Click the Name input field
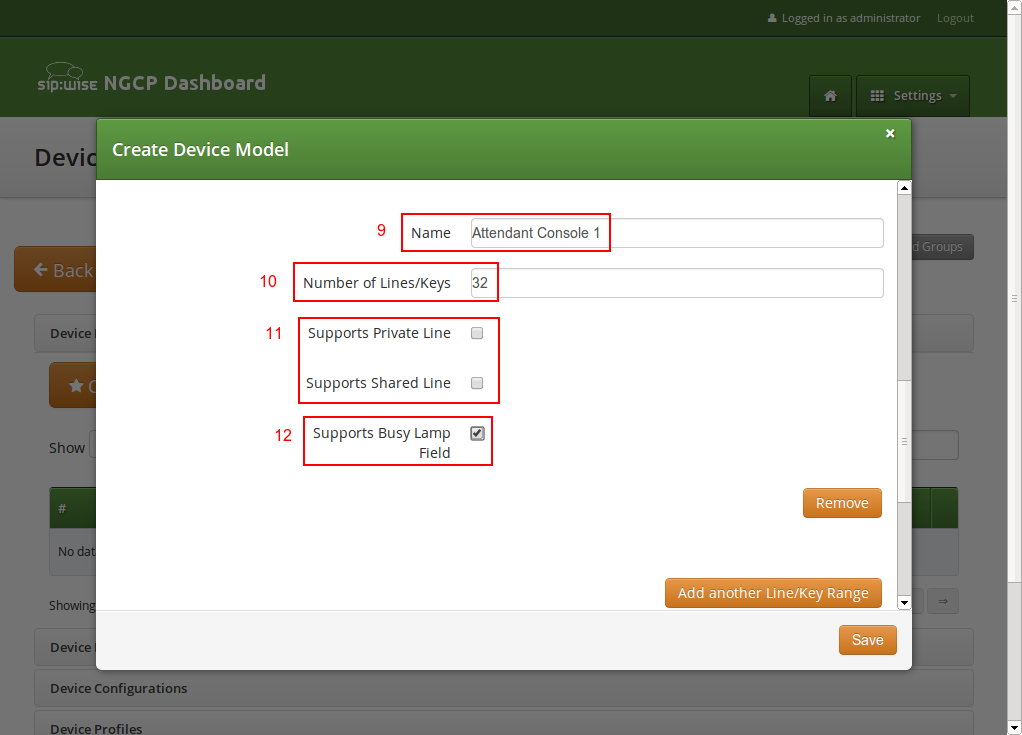The width and height of the screenshot is (1022, 735). pos(676,233)
